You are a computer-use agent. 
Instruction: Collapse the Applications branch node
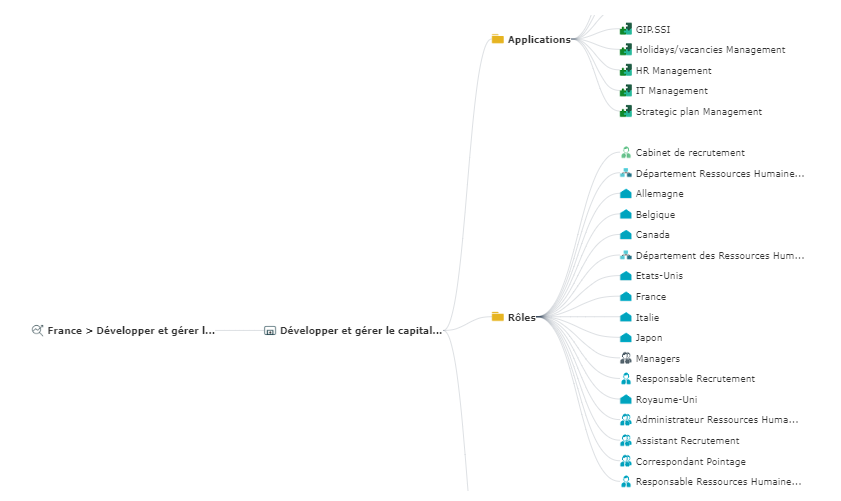(x=574, y=40)
